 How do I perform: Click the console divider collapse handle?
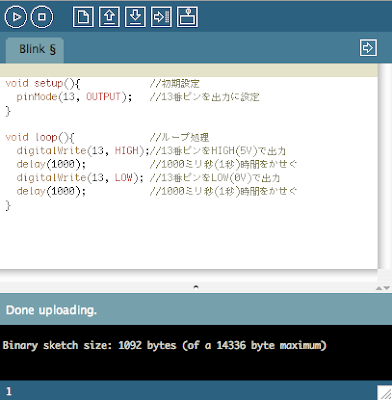tap(196, 287)
